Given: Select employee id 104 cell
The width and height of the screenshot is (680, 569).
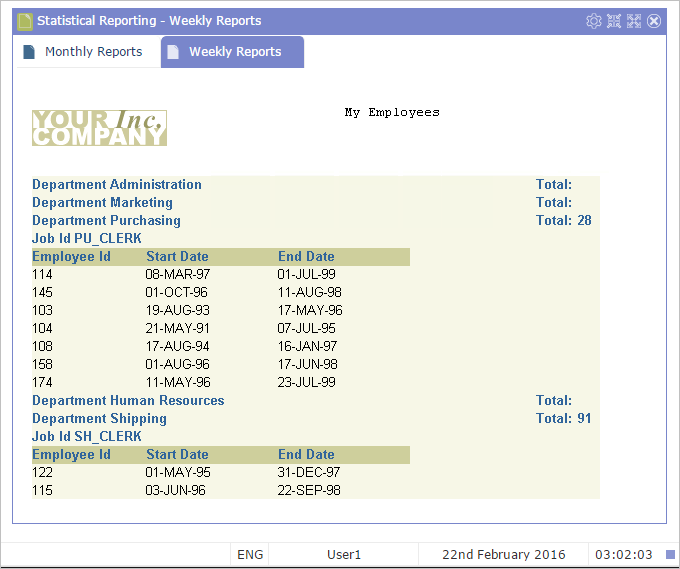Looking at the screenshot, I should (42, 328).
